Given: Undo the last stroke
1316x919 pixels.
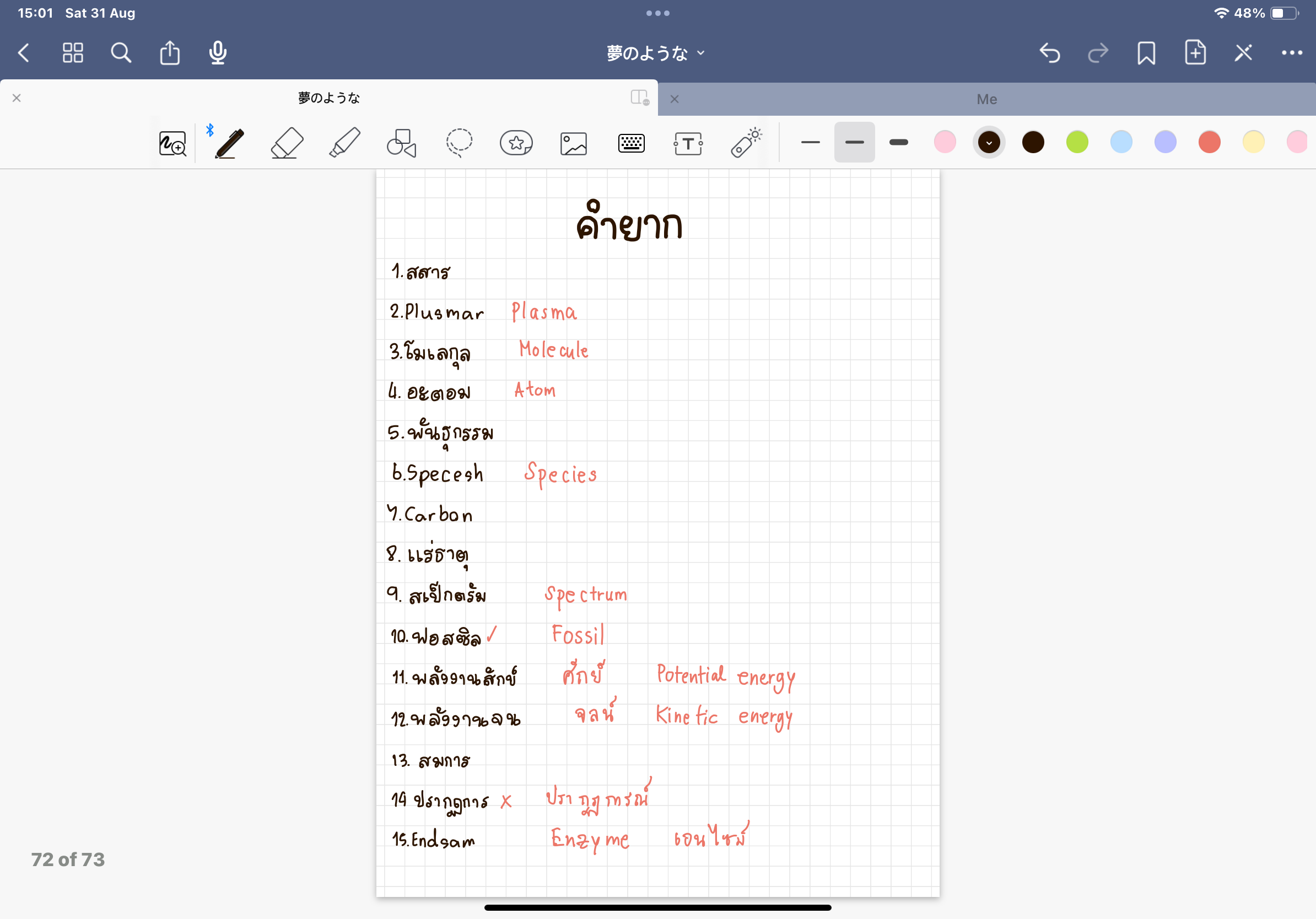Looking at the screenshot, I should click(x=1049, y=53).
